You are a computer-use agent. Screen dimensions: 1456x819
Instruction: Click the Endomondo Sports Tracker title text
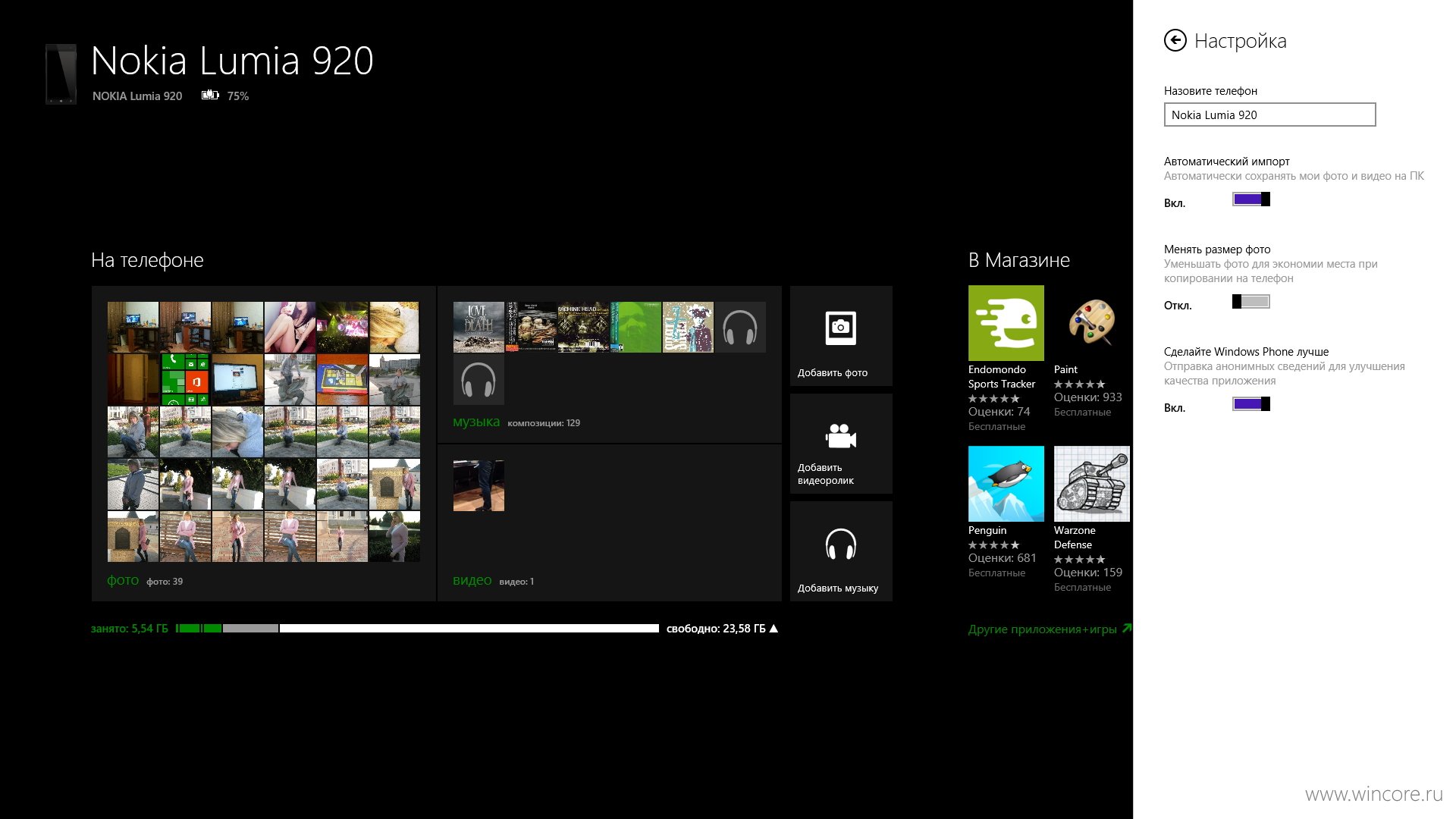click(1002, 377)
